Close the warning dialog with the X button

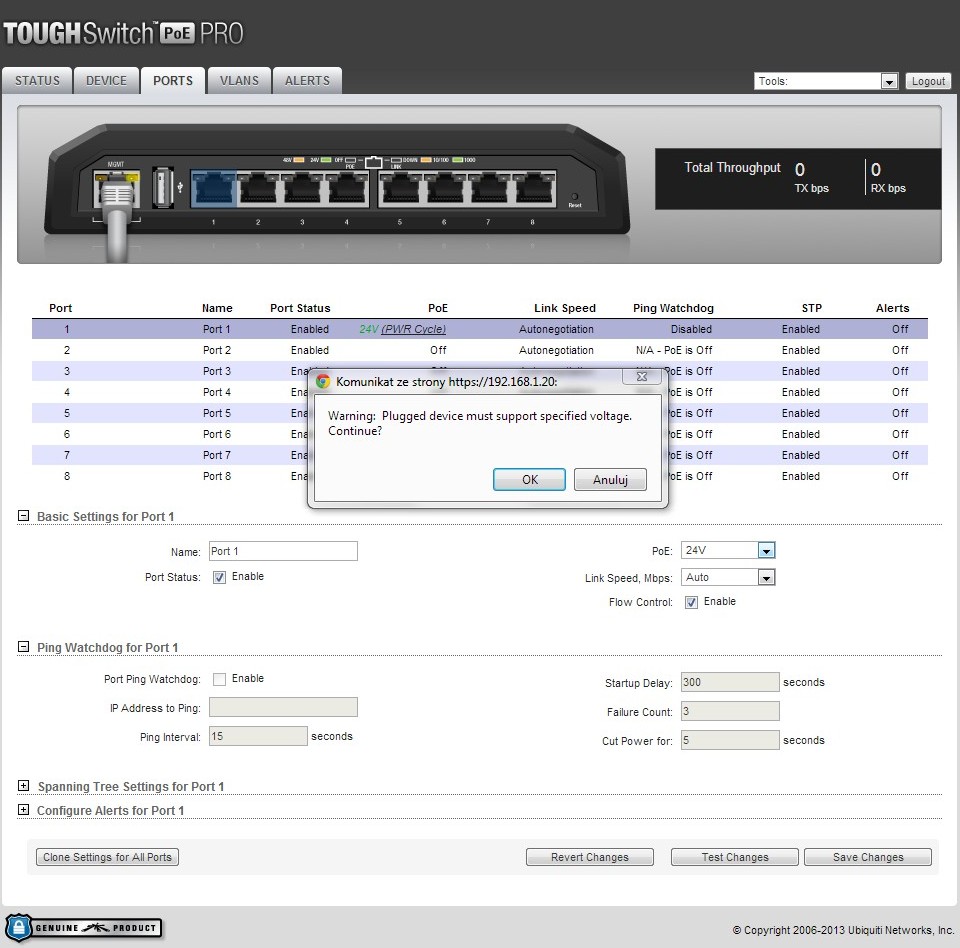(x=642, y=376)
